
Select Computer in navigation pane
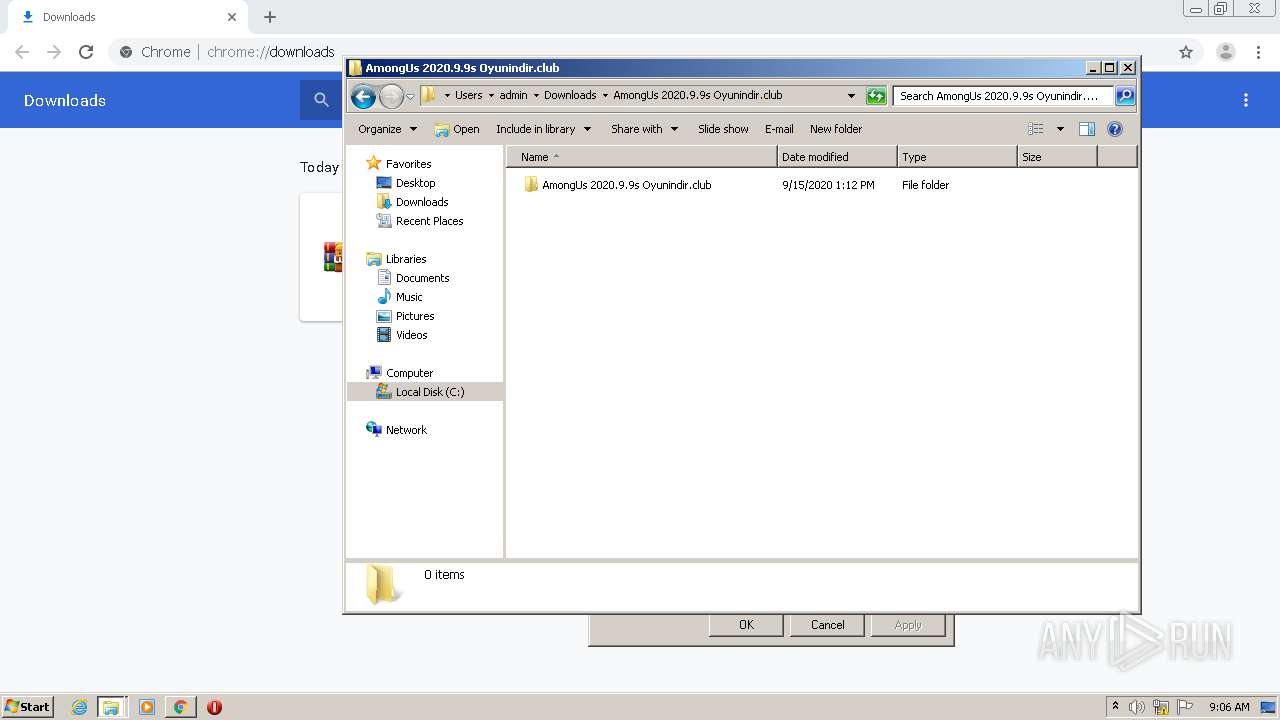409,373
